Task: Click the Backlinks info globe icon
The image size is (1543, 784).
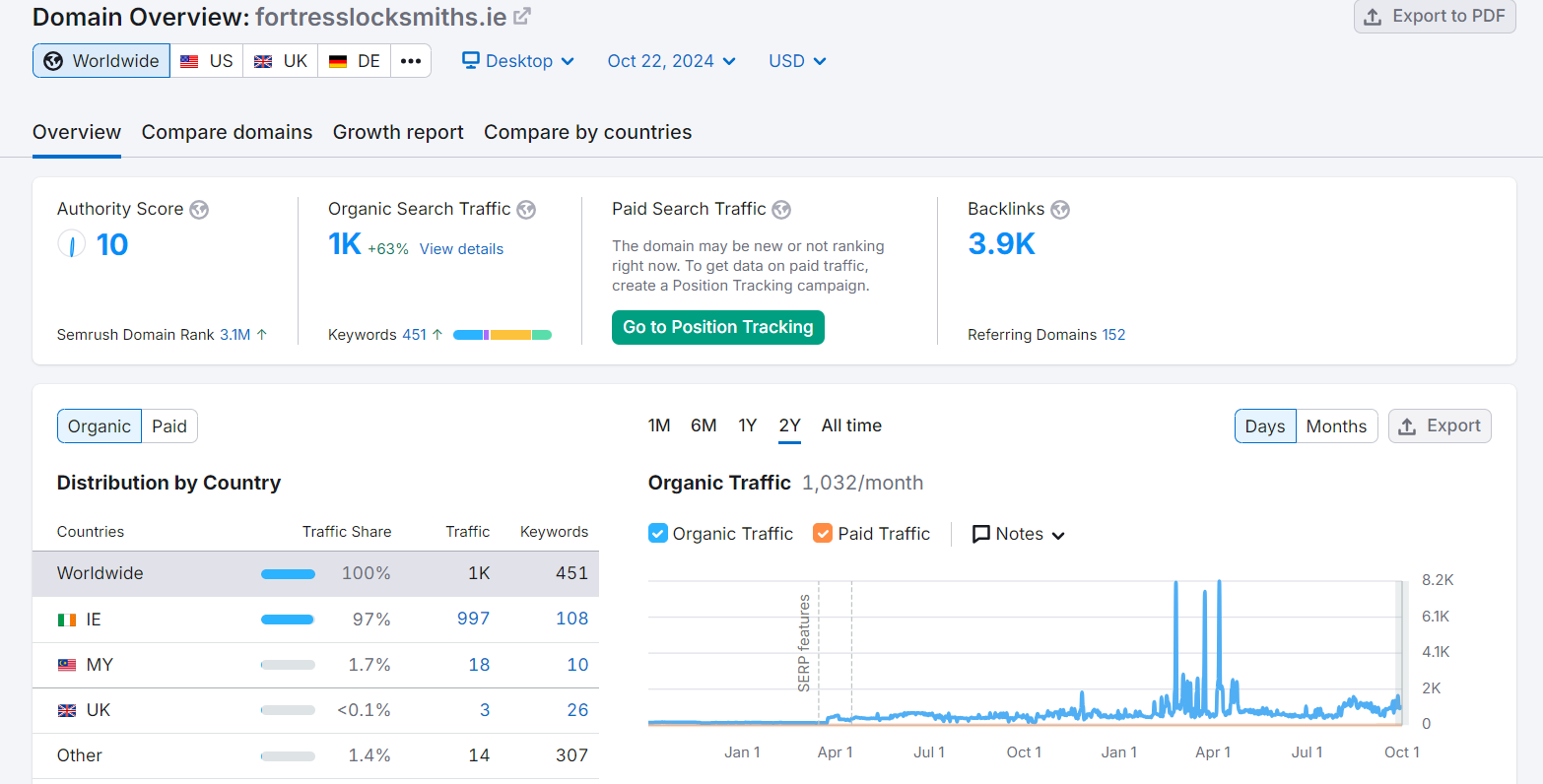Action: tap(1060, 210)
